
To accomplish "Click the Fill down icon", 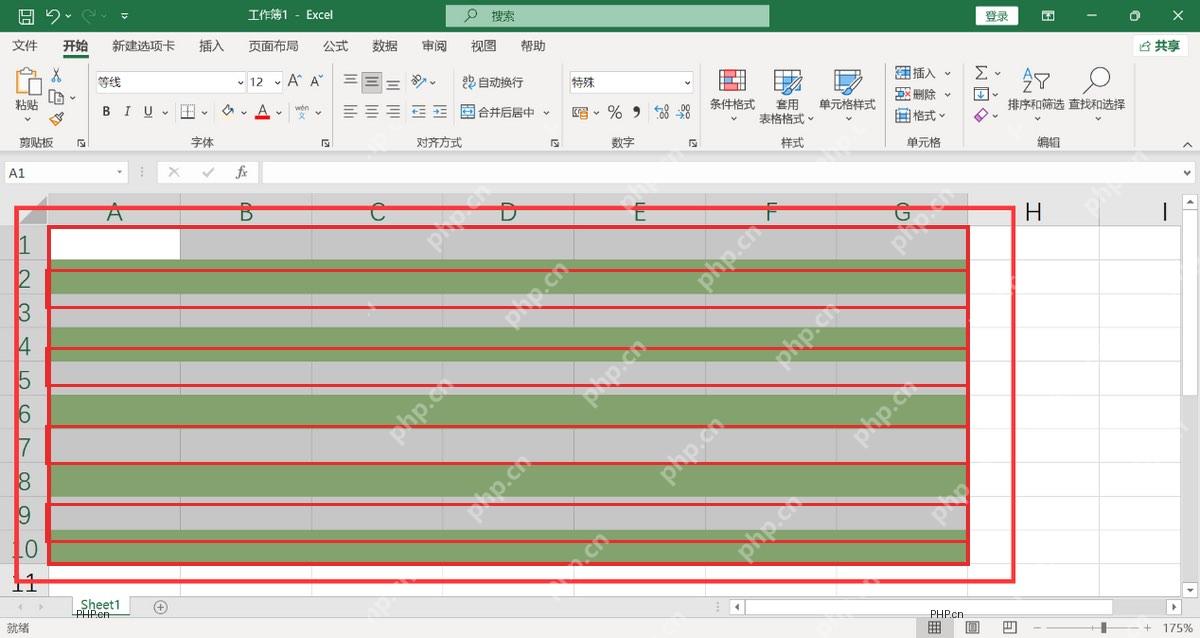I will pos(981,94).
